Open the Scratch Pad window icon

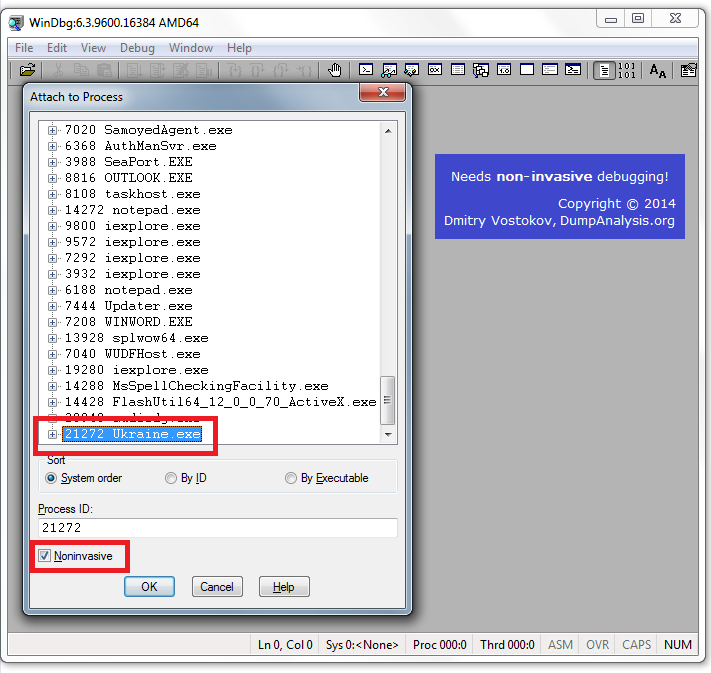click(x=527, y=70)
